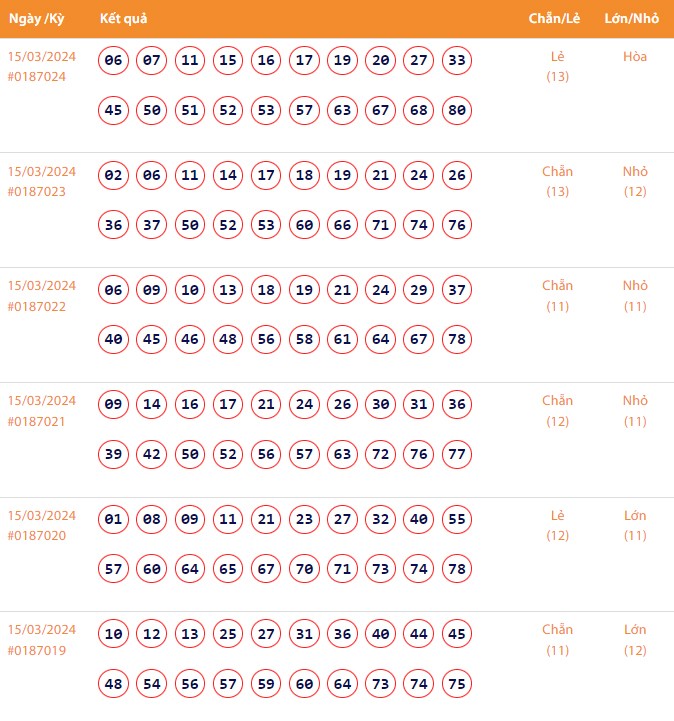Click "Lẻ (12)" result of draw #0187020

(557, 525)
